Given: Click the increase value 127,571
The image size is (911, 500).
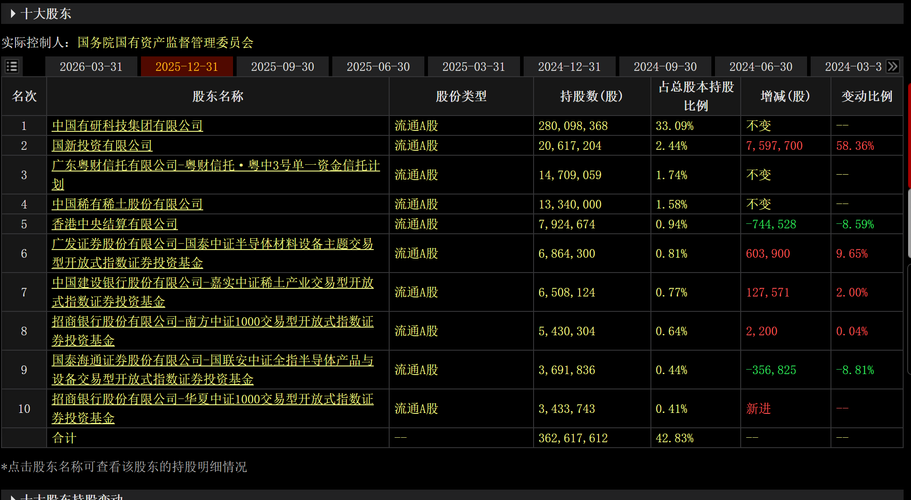Looking at the screenshot, I should click(x=768, y=293).
